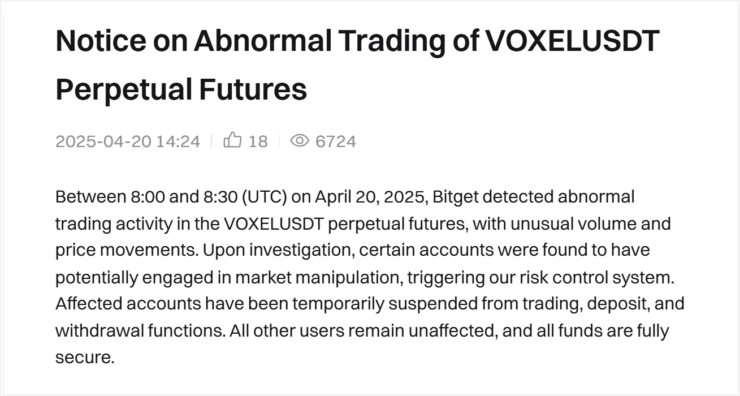Click the word VOXELUSDT in the headline

click(x=572, y=41)
